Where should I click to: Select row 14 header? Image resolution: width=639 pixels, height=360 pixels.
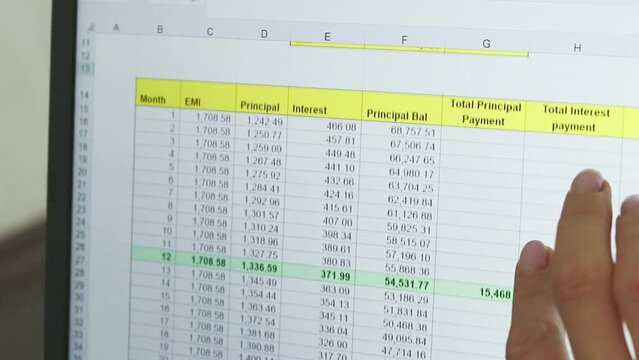(x=84, y=95)
